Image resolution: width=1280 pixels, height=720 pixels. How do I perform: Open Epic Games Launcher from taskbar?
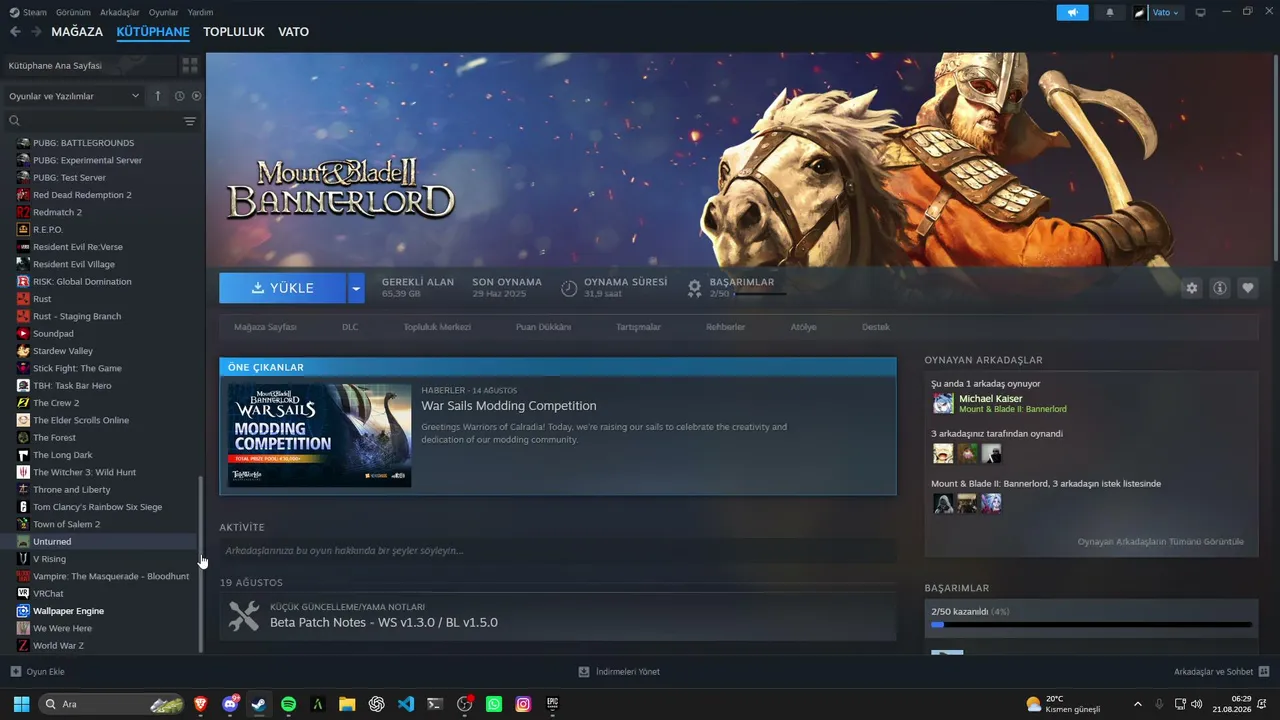(x=552, y=704)
